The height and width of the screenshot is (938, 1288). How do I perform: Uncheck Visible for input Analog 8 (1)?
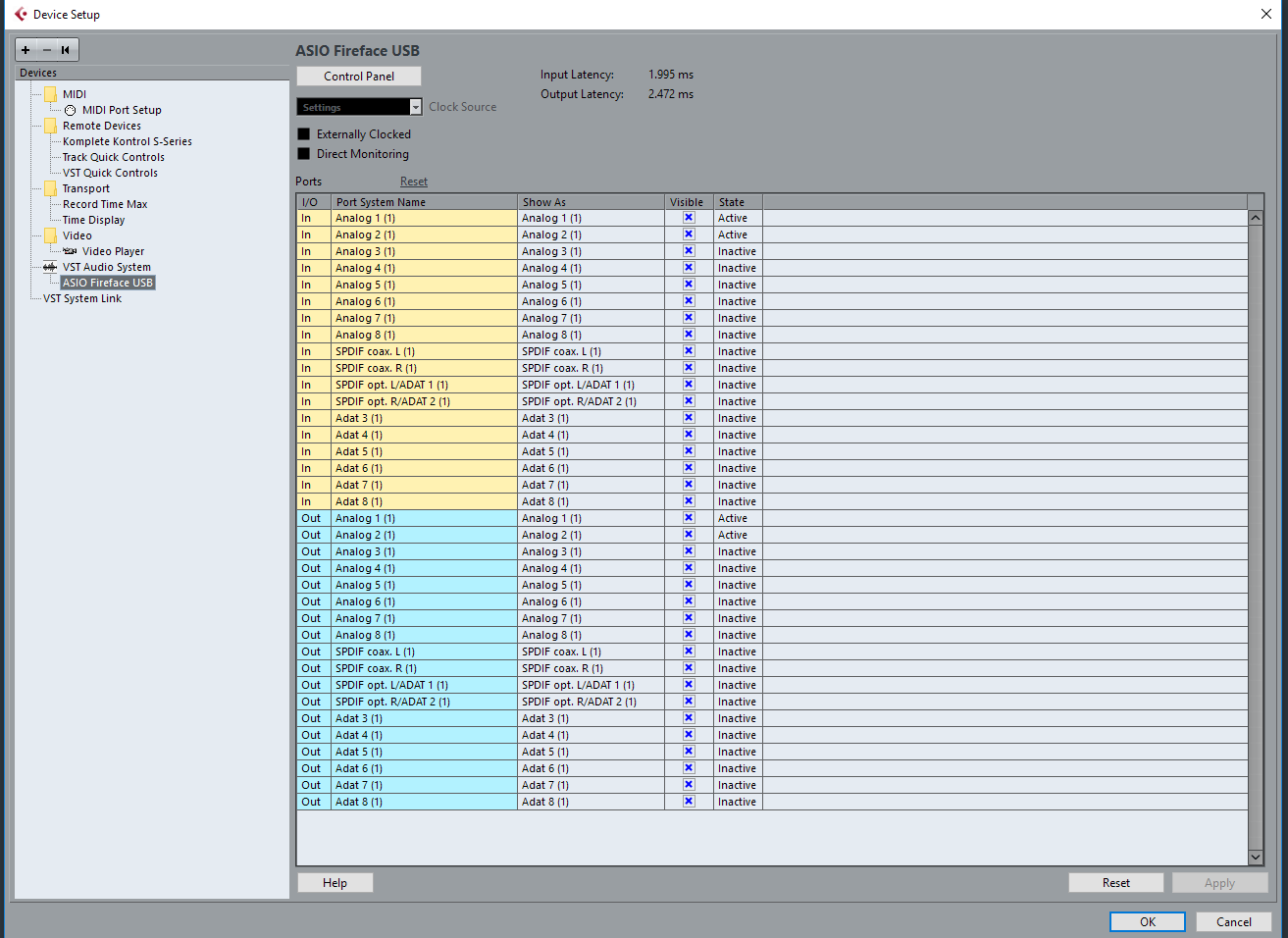point(689,335)
